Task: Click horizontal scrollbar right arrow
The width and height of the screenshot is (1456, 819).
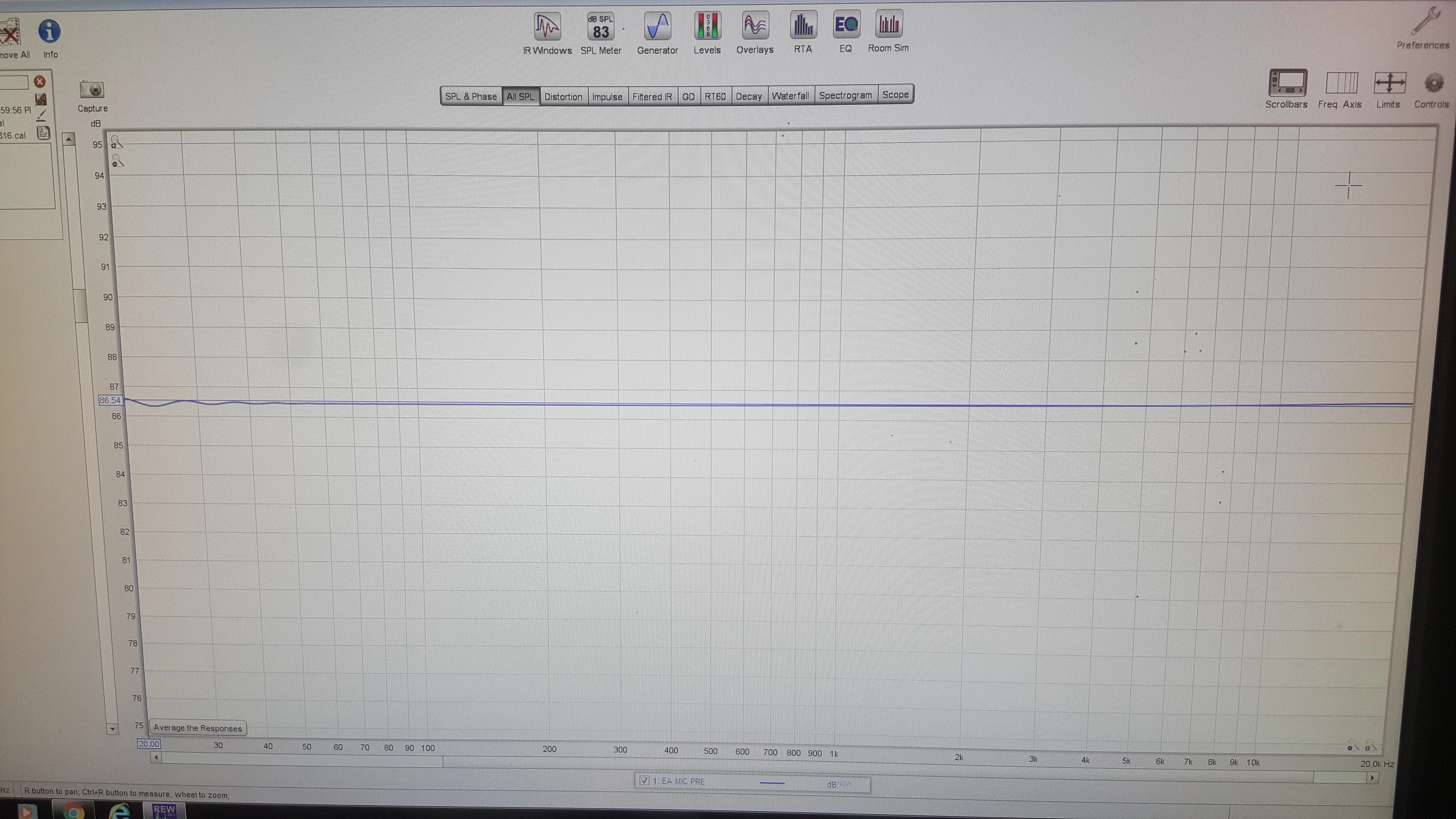Action: 1372,778
